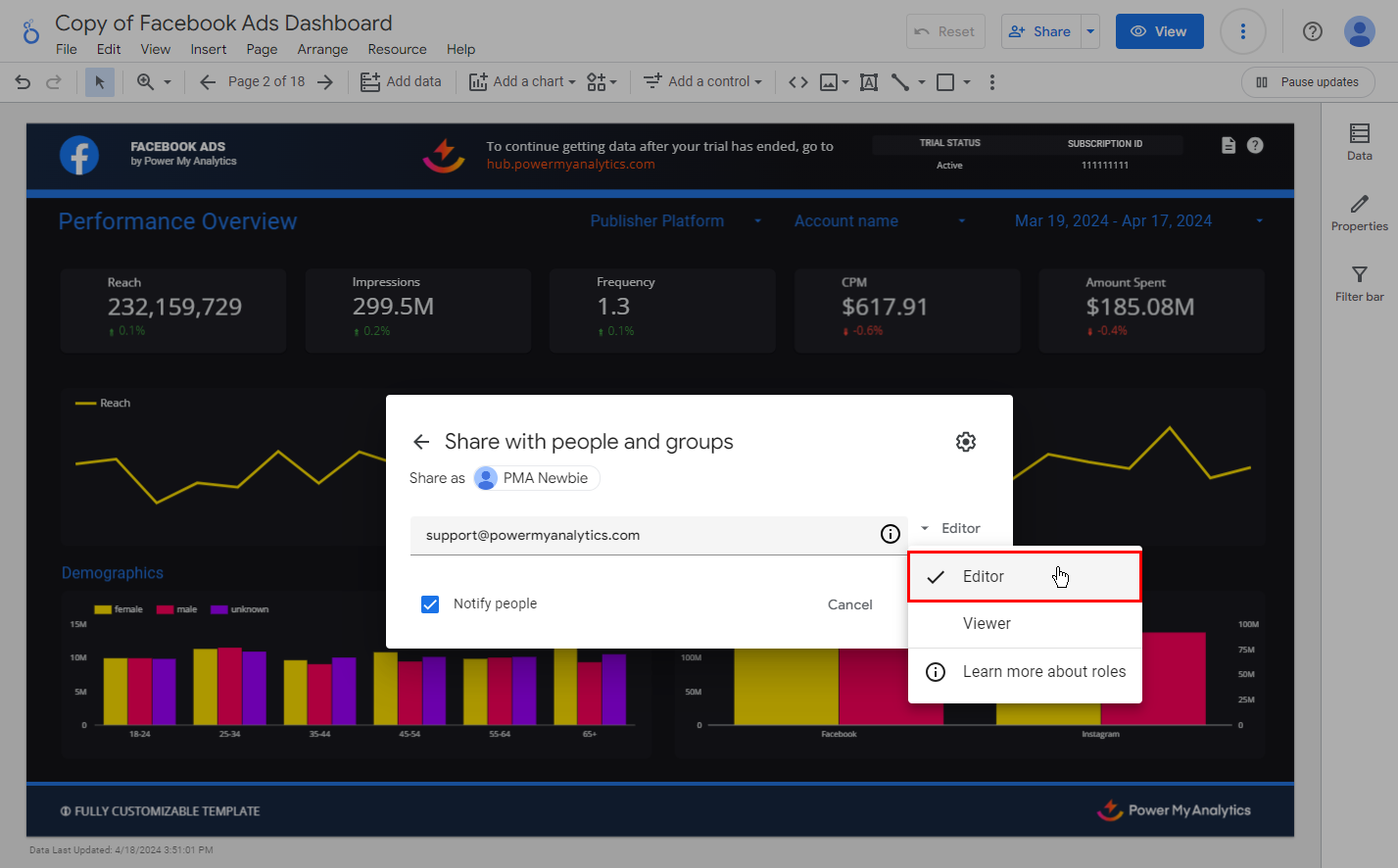The image size is (1398, 868).
Task: Open the Share dropdown arrow
Action: click(1090, 31)
